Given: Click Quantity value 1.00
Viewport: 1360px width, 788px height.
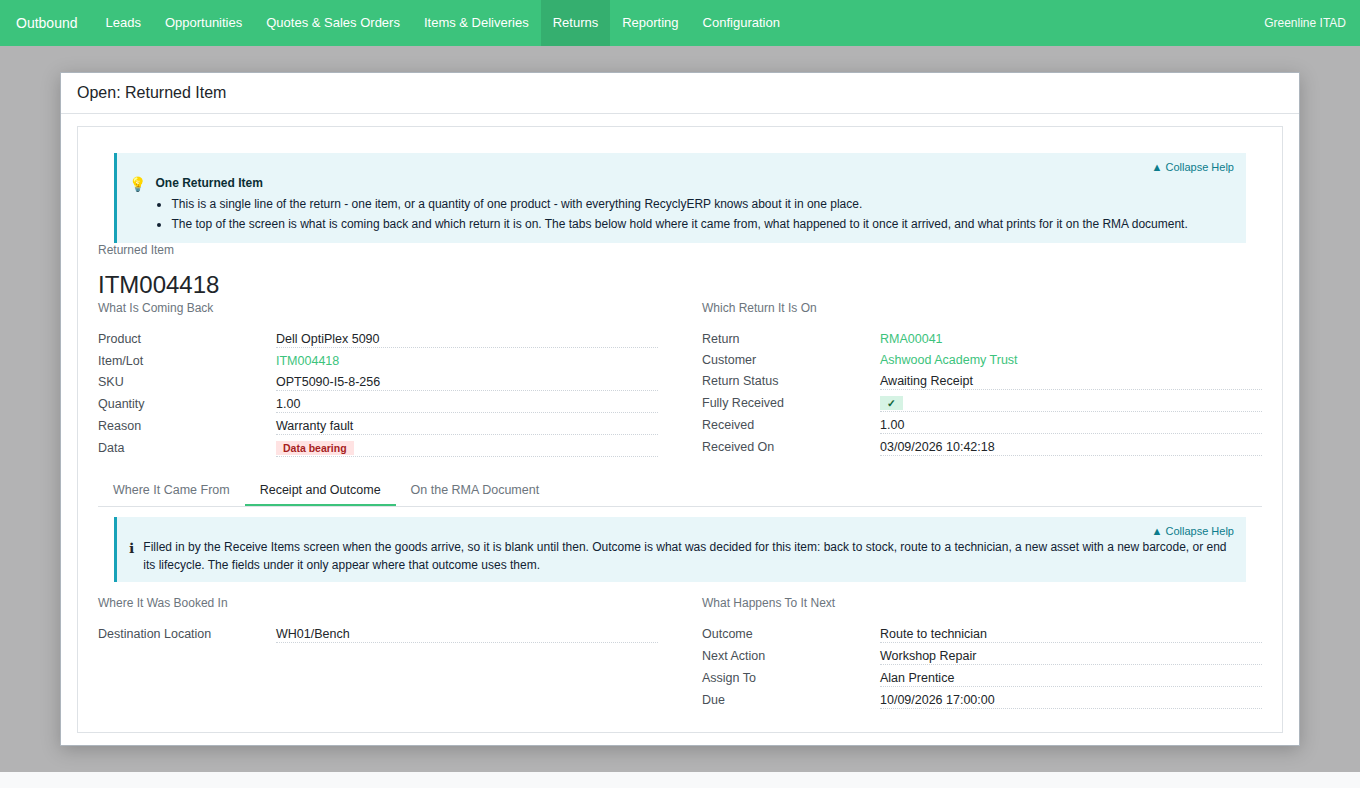Looking at the screenshot, I should [288, 404].
